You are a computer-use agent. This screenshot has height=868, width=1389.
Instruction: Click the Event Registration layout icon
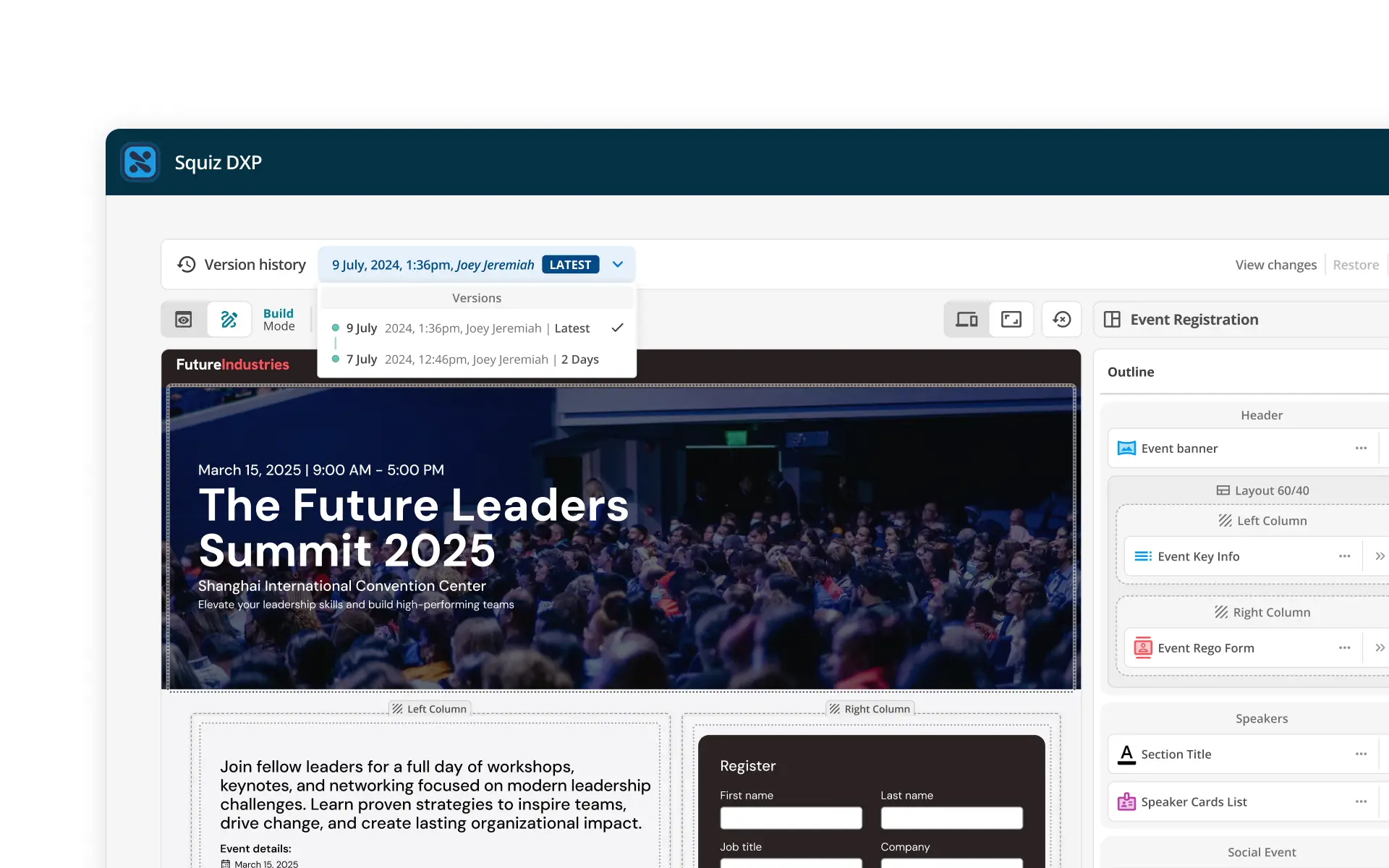click(x=1112, y=319)
